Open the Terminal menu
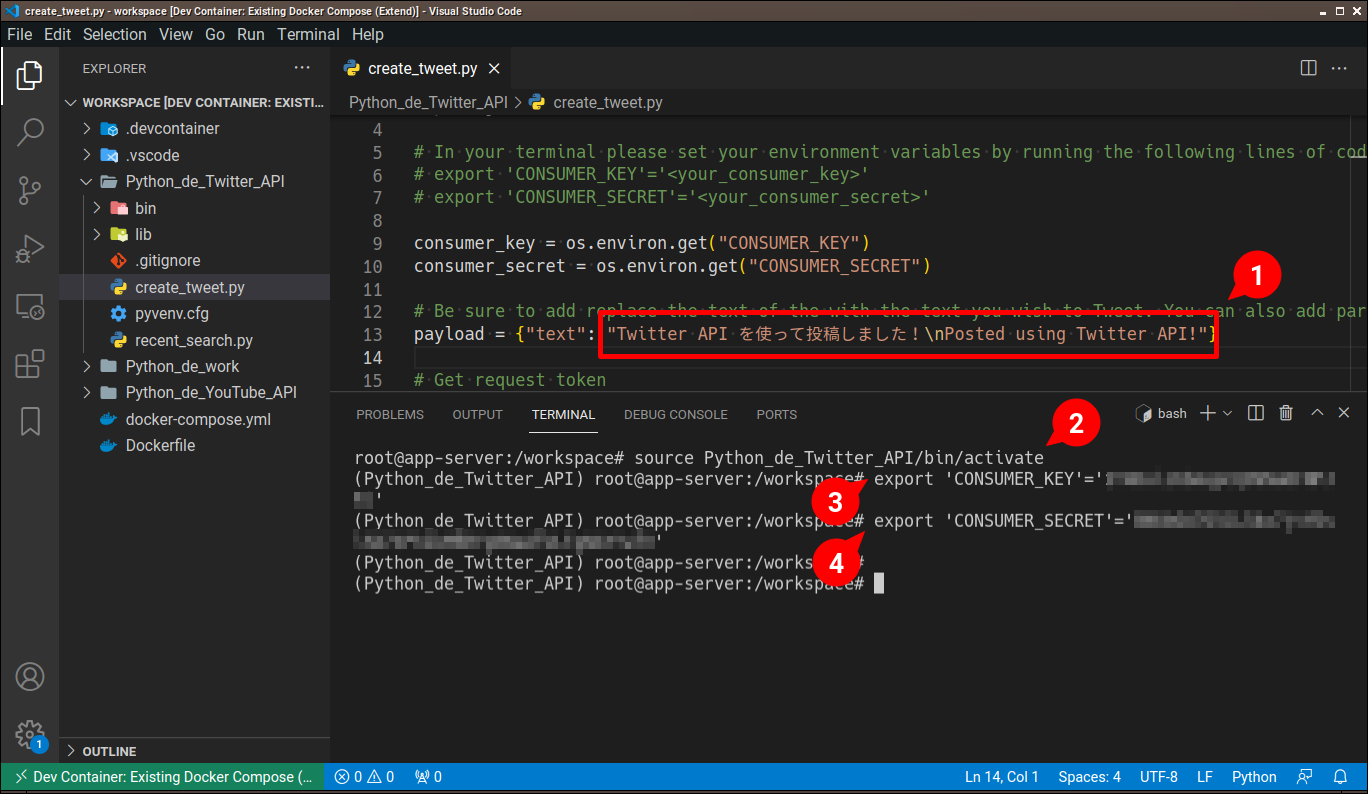Image resolution: width=1368 pixels, height=794 pixels. [308, 33]
